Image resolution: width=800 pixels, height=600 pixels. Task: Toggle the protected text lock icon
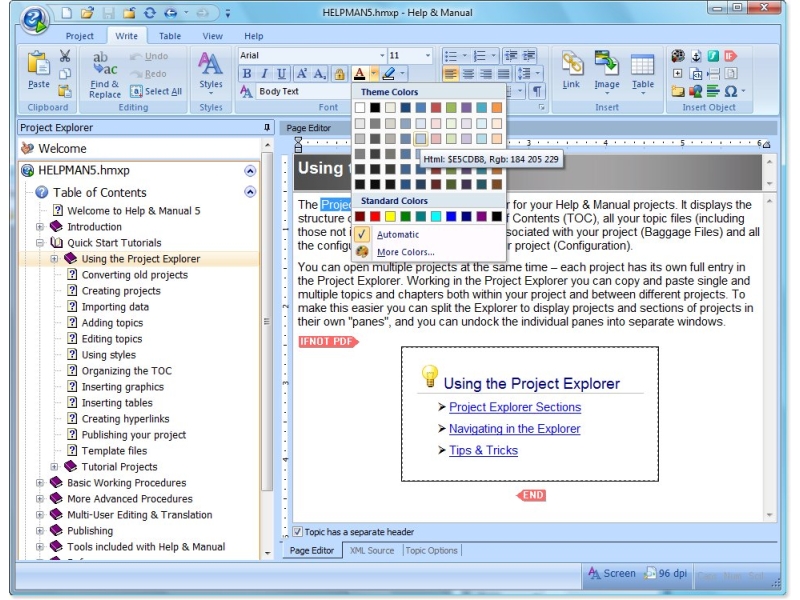pos(339,74)
